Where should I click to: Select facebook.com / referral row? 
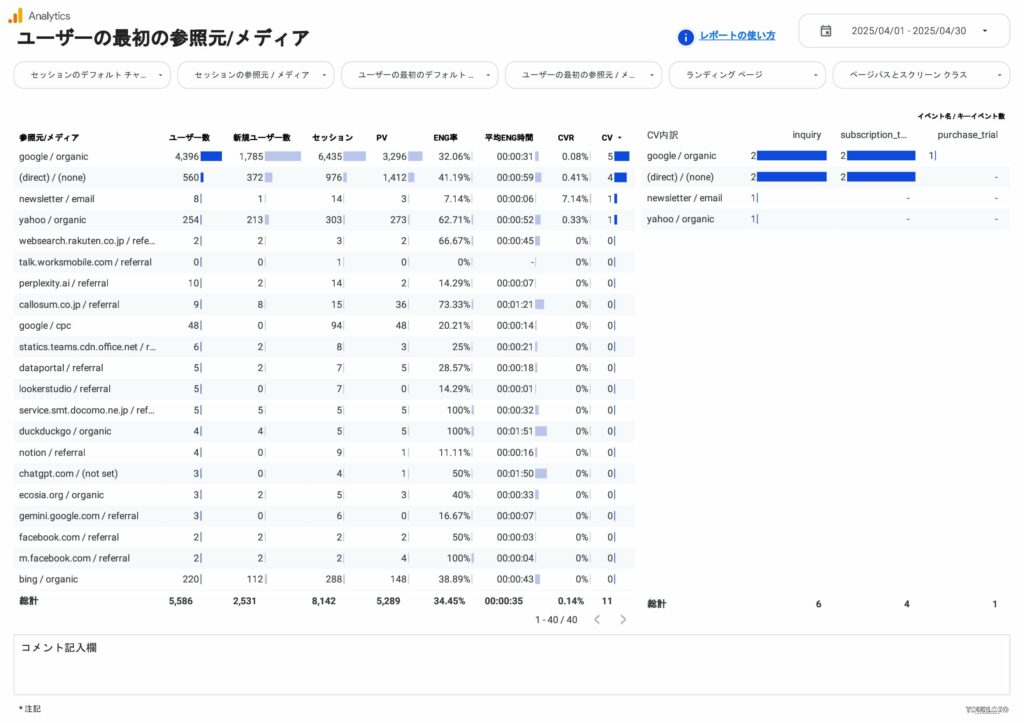tap(325, 537)
